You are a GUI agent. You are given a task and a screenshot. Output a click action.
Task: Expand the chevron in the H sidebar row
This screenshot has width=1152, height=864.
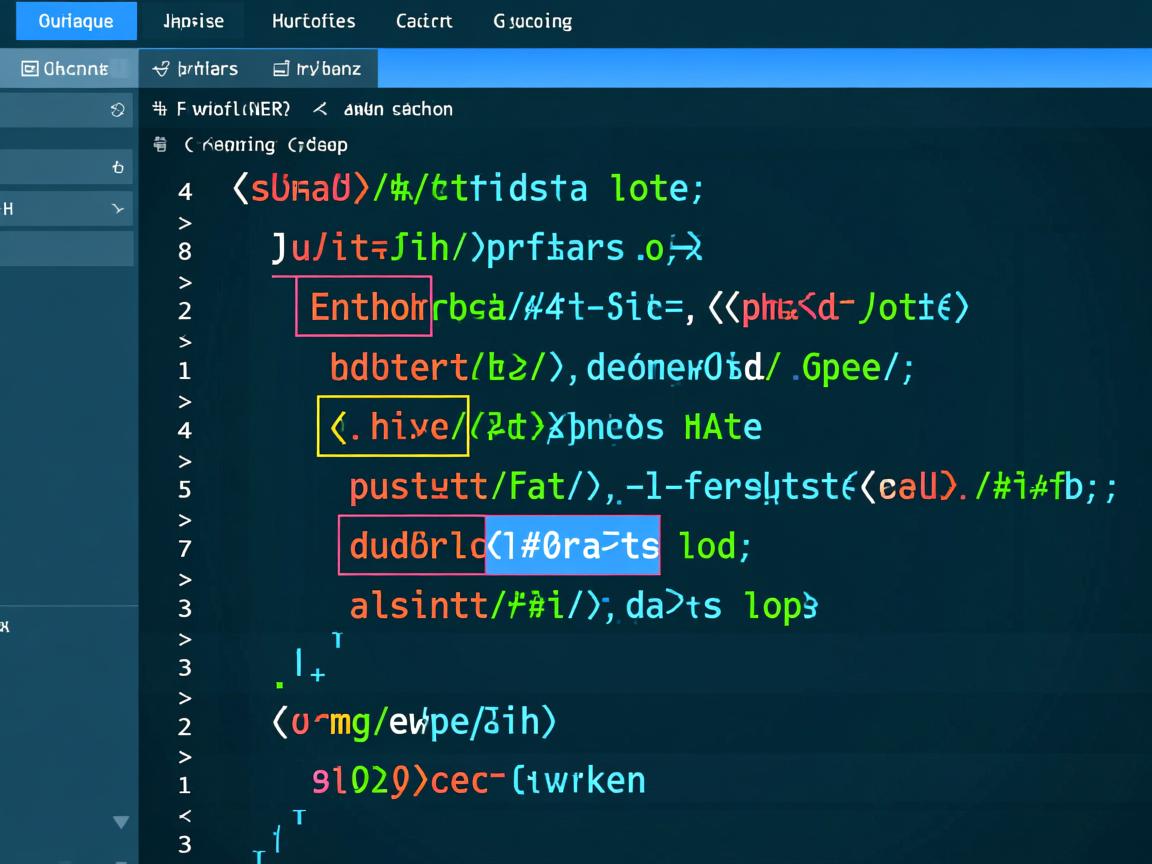pyautogui.click(x=117, y=209)
